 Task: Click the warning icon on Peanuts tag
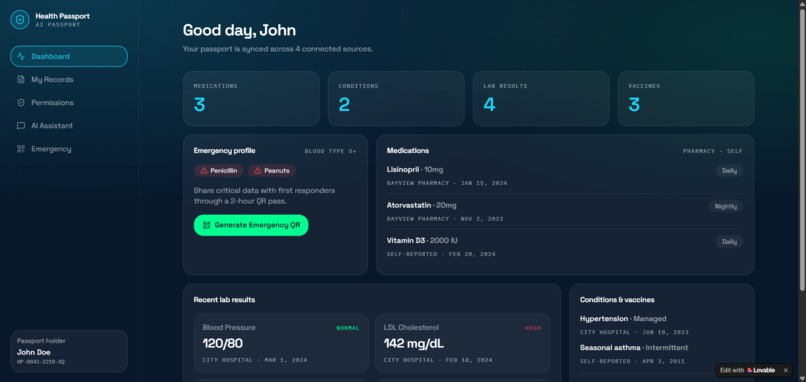coord(258,171)
